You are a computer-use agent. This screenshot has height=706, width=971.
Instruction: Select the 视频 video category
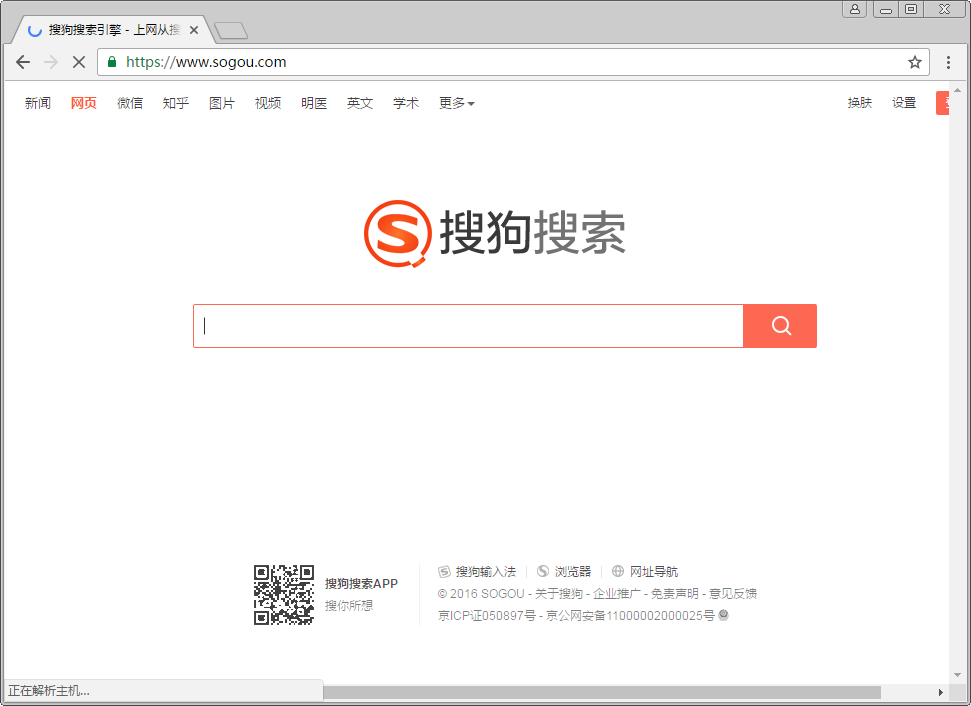[268, 103]
